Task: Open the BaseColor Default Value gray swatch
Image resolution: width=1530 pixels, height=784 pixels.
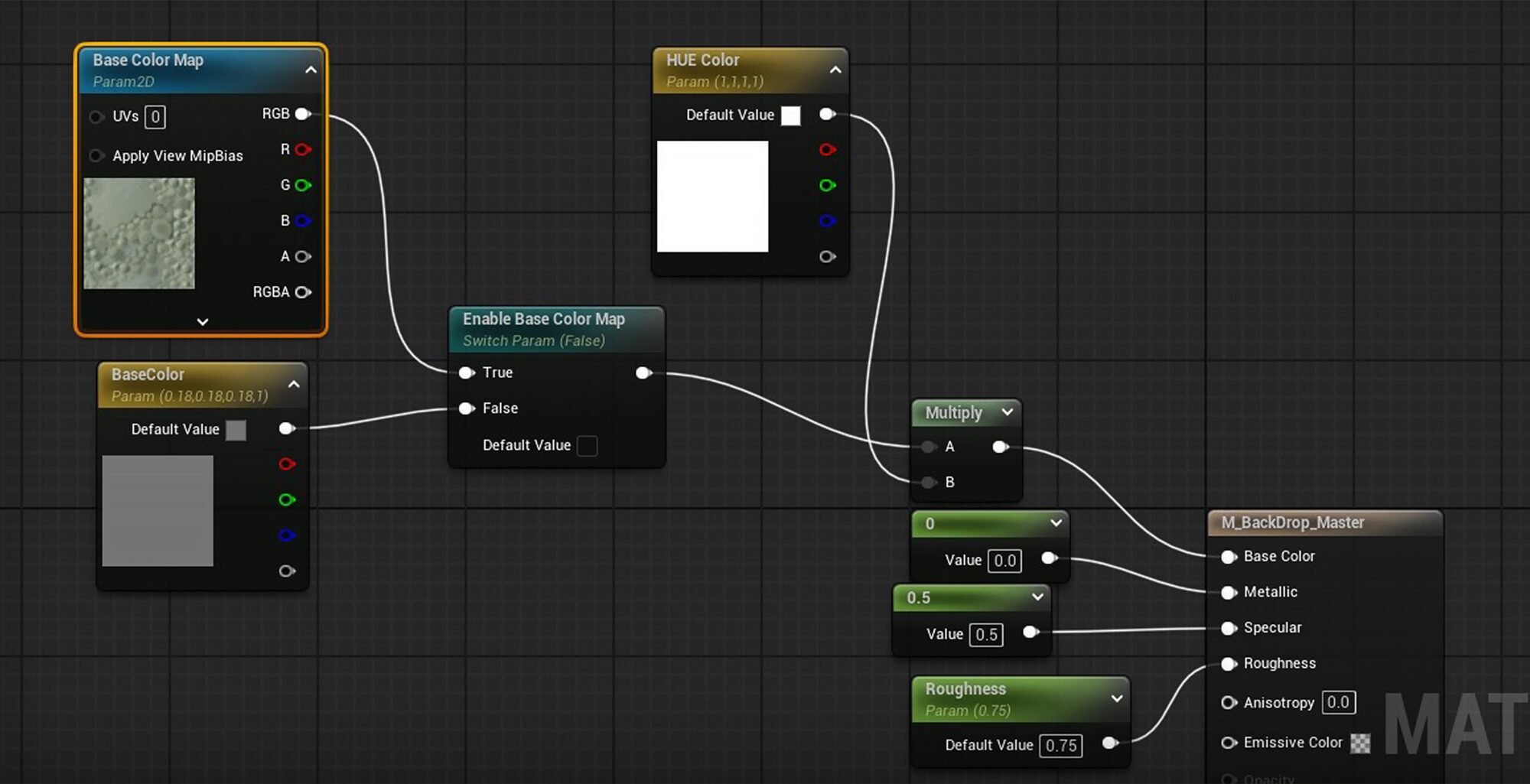Action: (236, 430)
